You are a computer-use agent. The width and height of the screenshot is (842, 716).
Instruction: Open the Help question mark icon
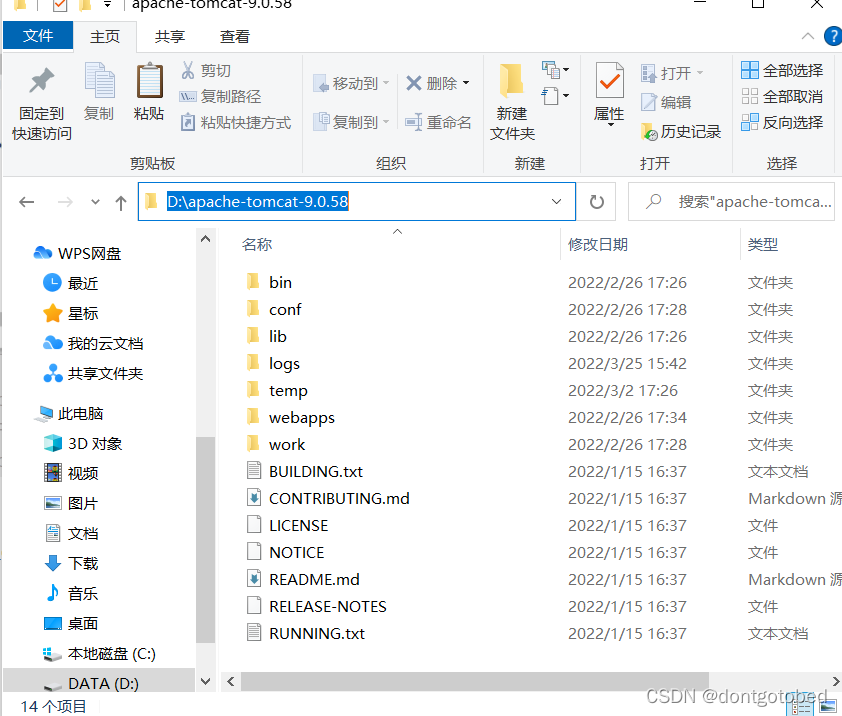pyautogui.click(x=833, y=37)
